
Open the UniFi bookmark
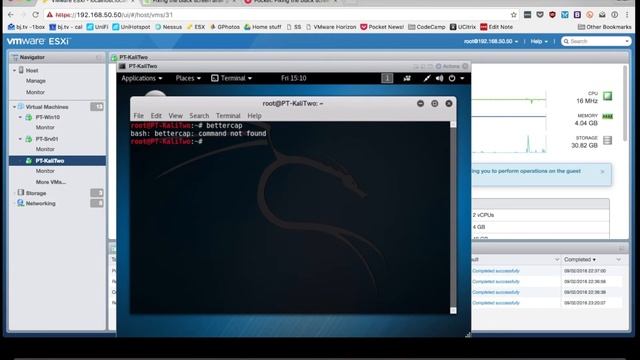pos(97,27)
